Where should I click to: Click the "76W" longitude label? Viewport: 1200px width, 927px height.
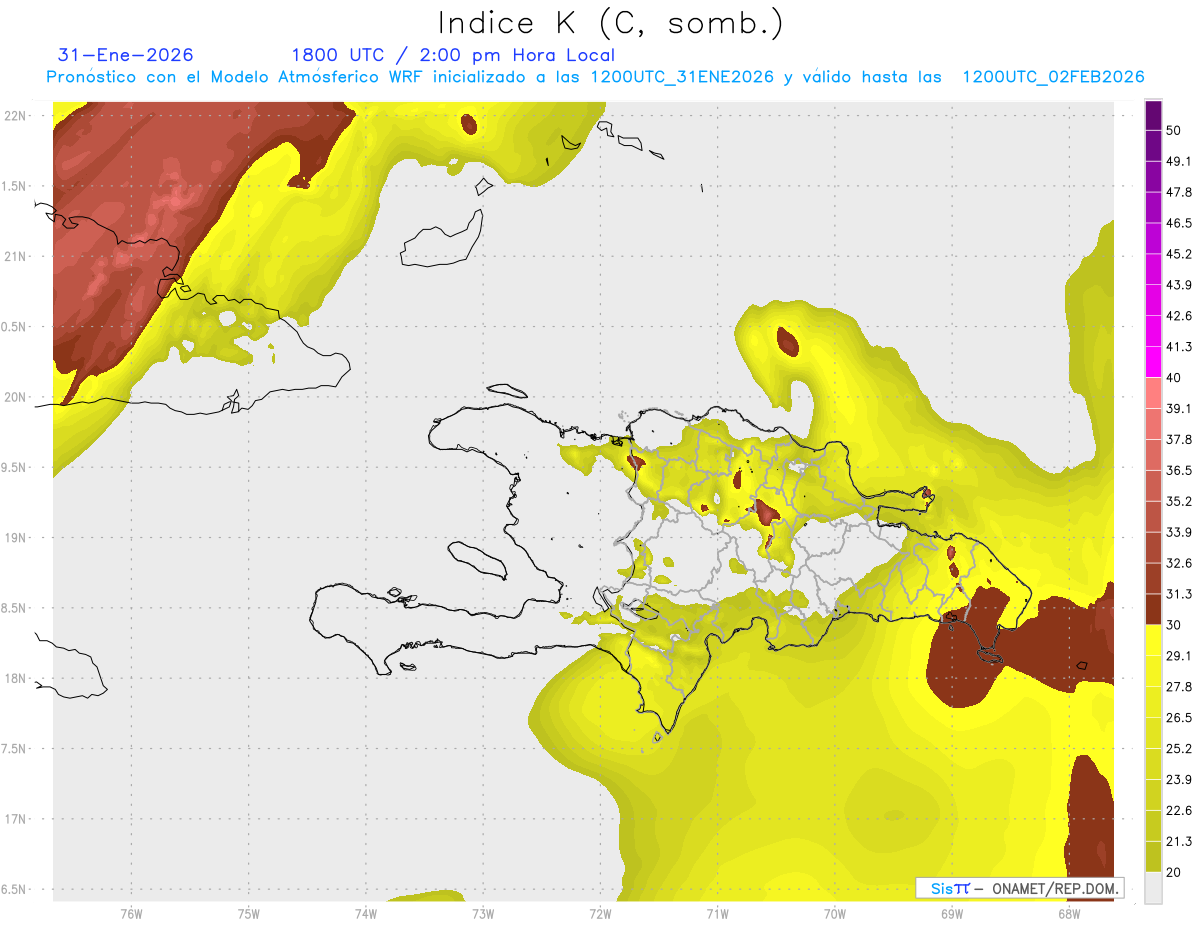(131, 914)
